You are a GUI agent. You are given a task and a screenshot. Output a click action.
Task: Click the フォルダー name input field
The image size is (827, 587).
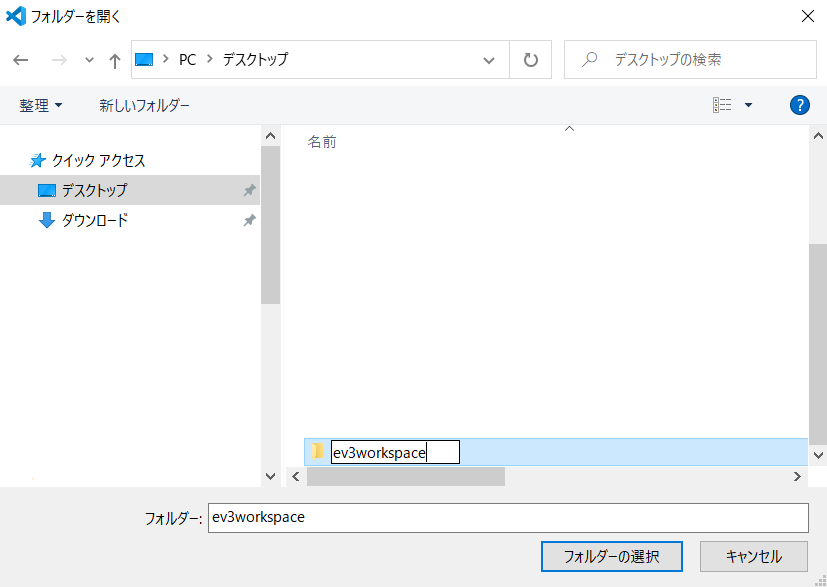coord(508,518)
